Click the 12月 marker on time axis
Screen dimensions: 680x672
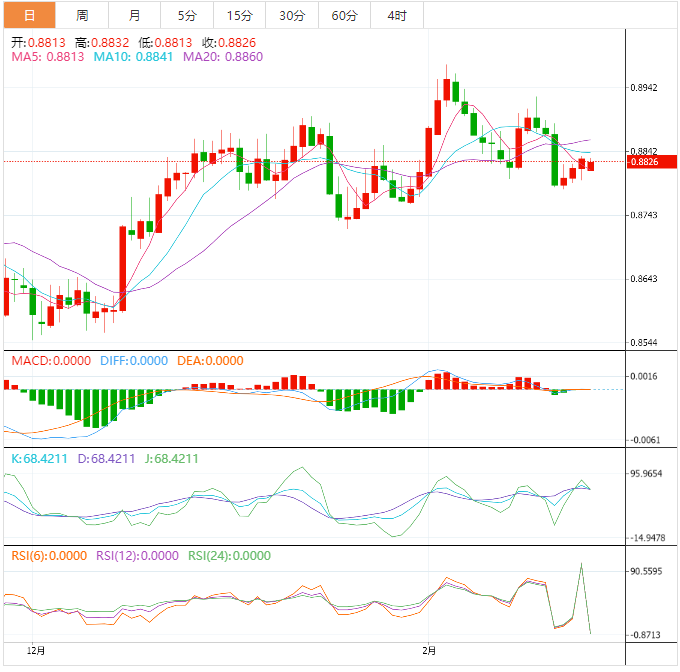(36, 648)
